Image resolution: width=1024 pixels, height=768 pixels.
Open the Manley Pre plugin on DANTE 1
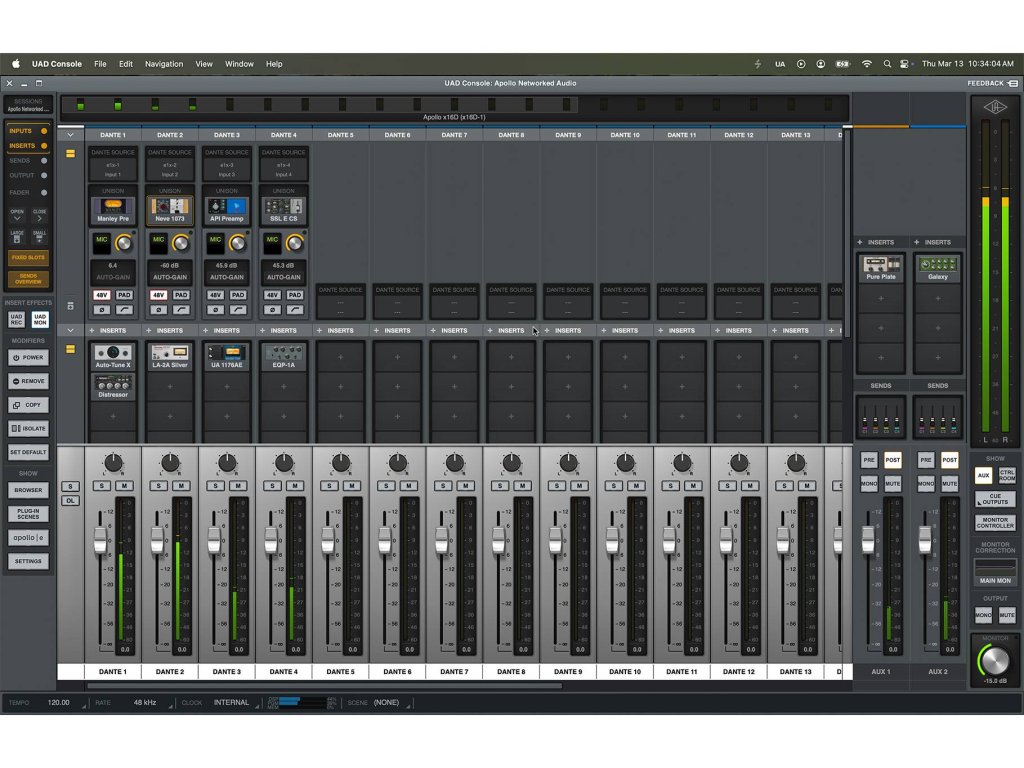coord(113,210)
